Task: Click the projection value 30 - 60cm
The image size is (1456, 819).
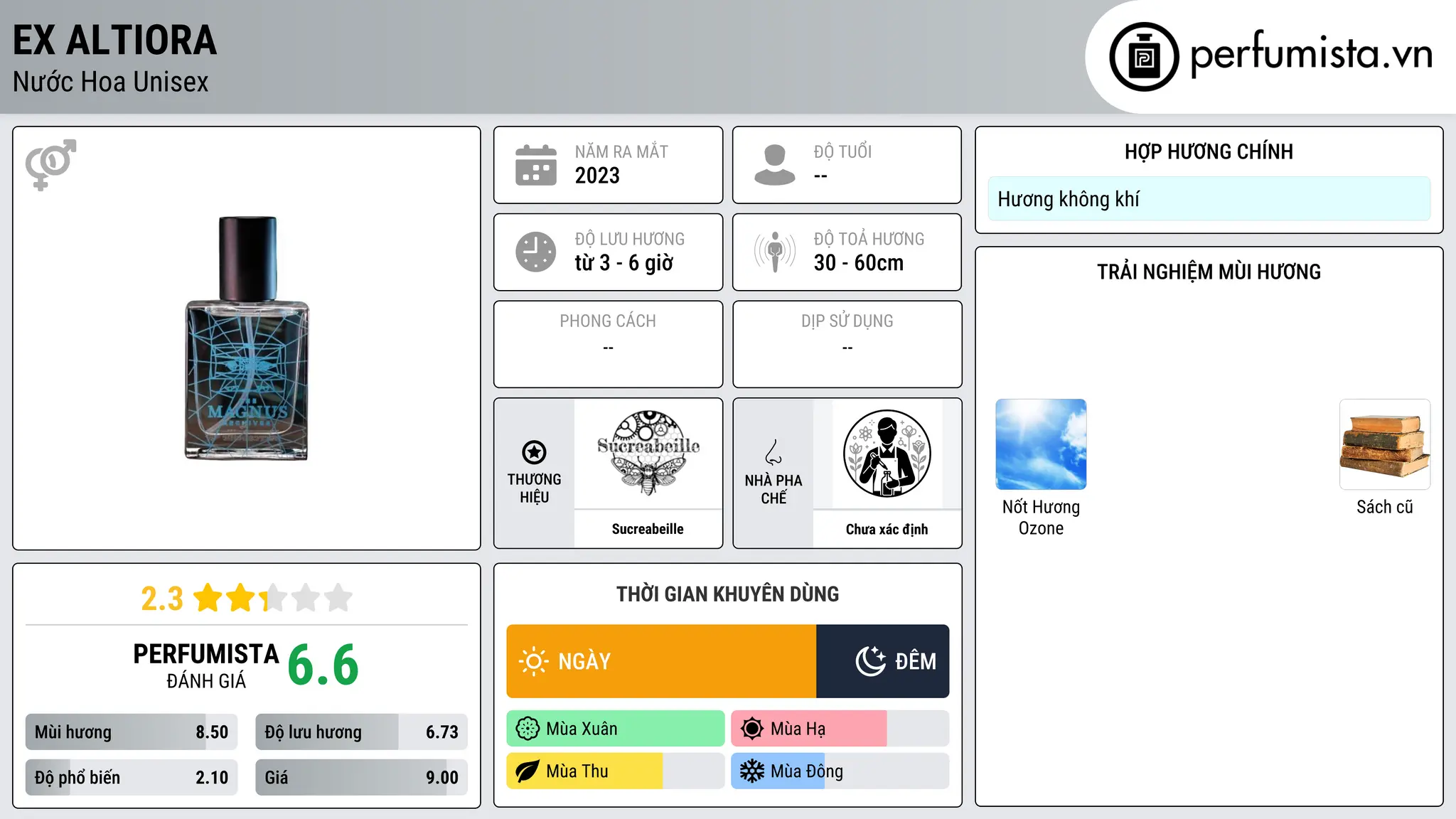Action: (859, 263)
